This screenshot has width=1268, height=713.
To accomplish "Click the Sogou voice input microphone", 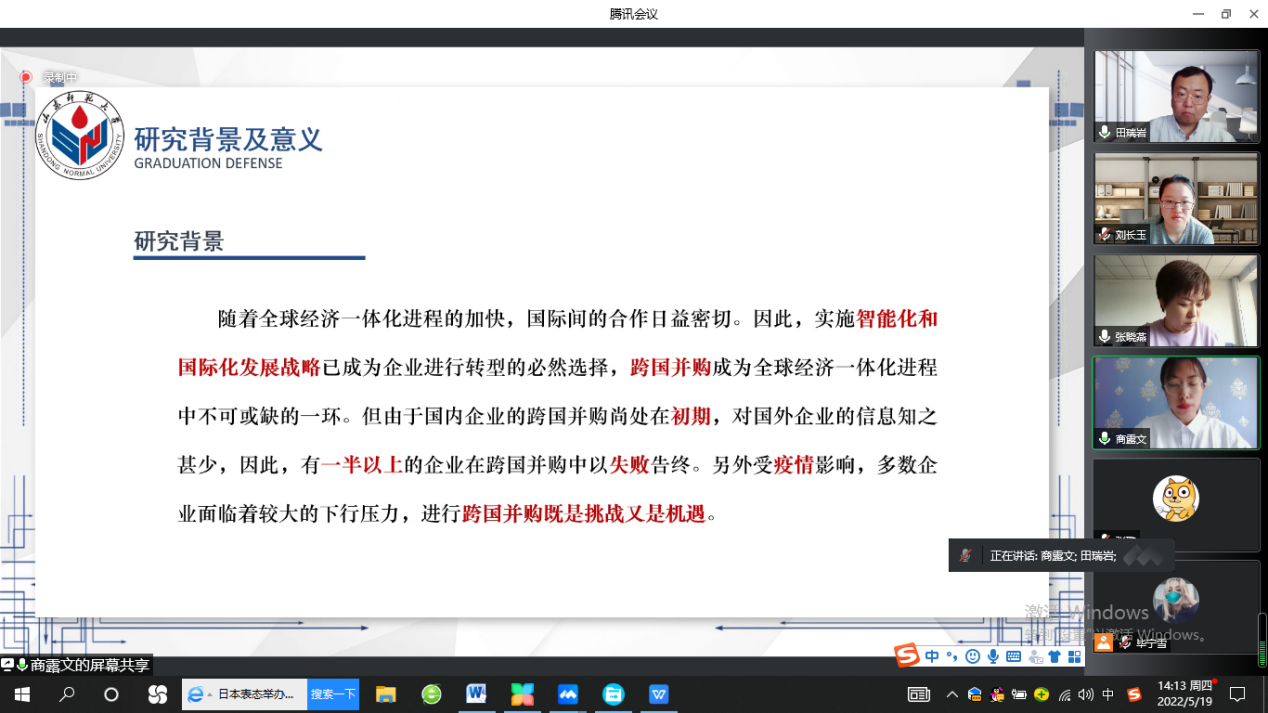I will click(993, 657).
